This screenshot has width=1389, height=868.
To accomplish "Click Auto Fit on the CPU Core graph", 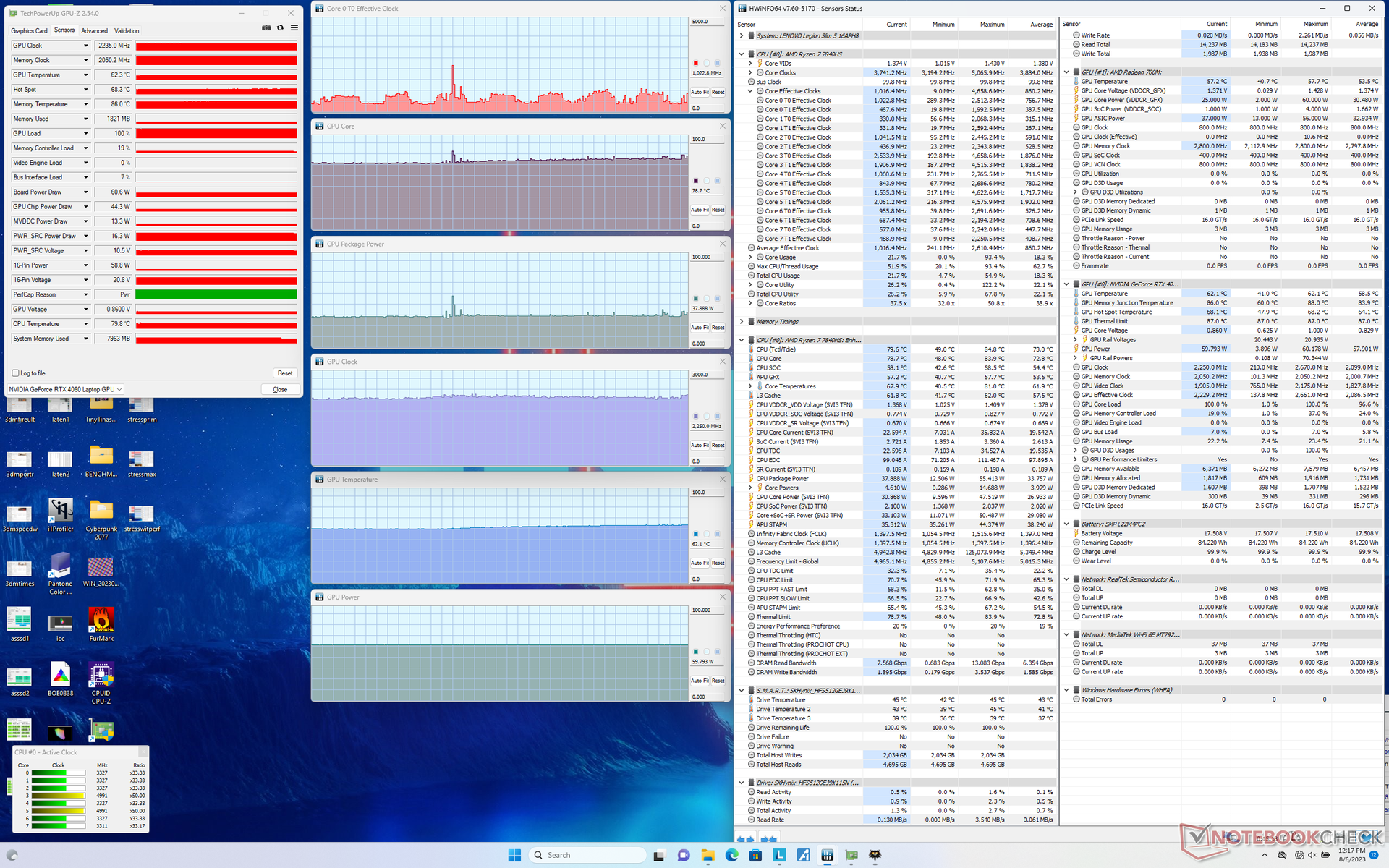I will pos(699,210).
